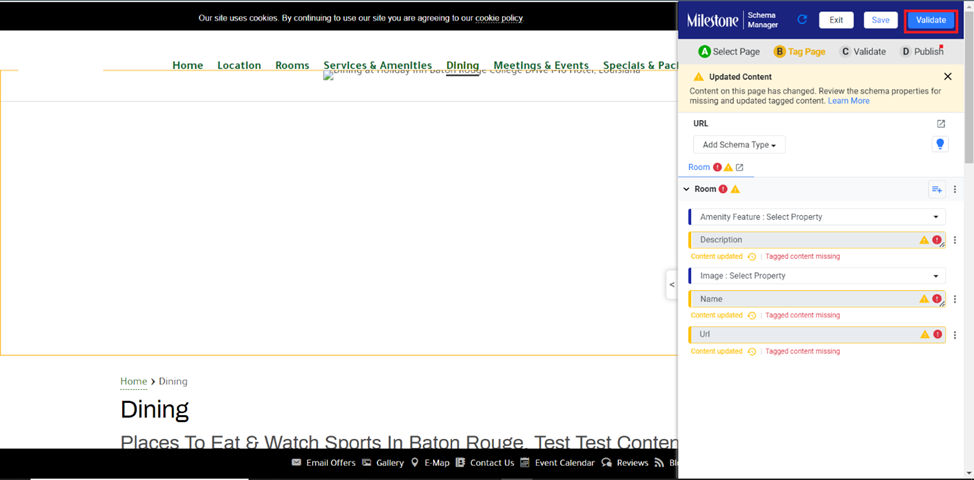The height and width of the screenshot is (480, 974).
Task: Open the three-dot menu for Room section
Action: click(955, 189)
